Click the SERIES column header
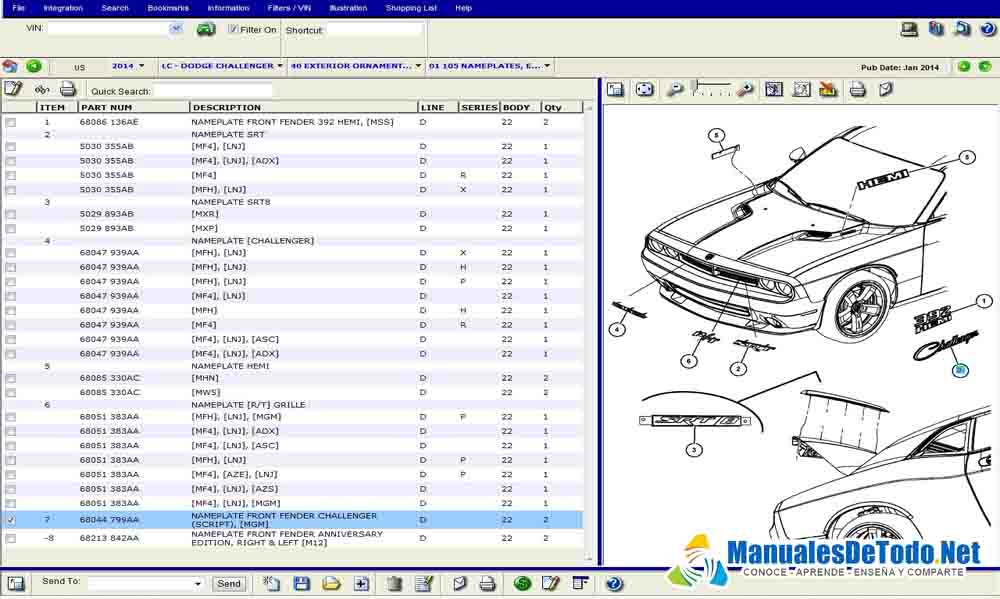 tap(479, 107)
